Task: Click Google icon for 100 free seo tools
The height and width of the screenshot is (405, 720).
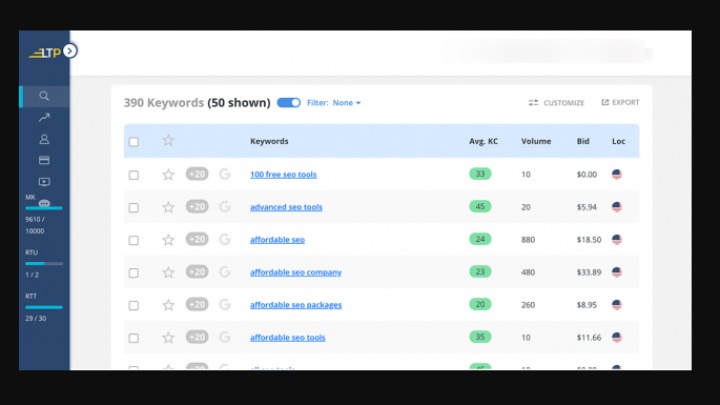Action: (x=225, y=174)
